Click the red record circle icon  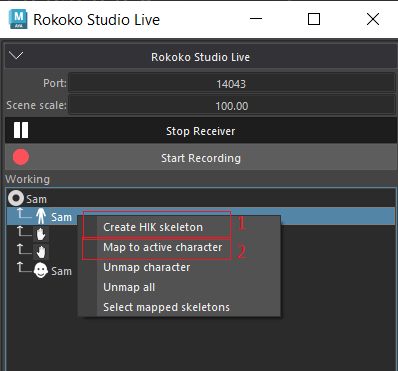[x=21, y=157]
